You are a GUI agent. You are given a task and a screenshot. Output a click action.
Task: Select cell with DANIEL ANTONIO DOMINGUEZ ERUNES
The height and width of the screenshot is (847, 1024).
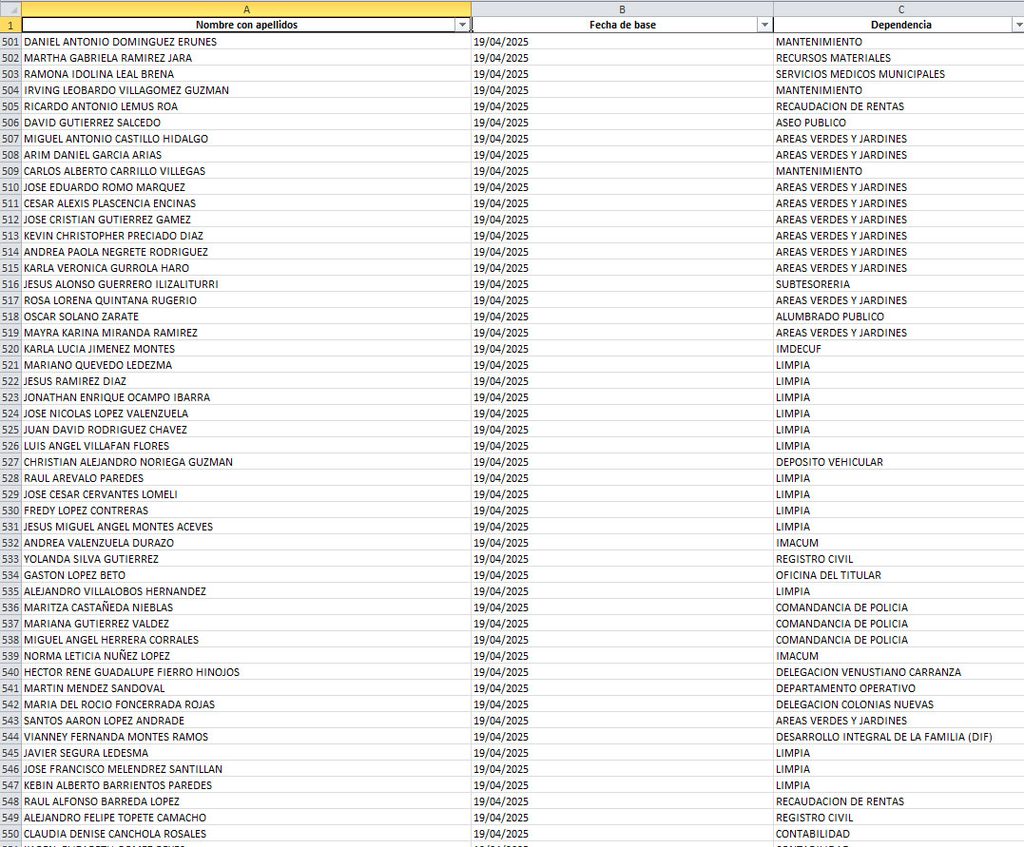[246, 42]
